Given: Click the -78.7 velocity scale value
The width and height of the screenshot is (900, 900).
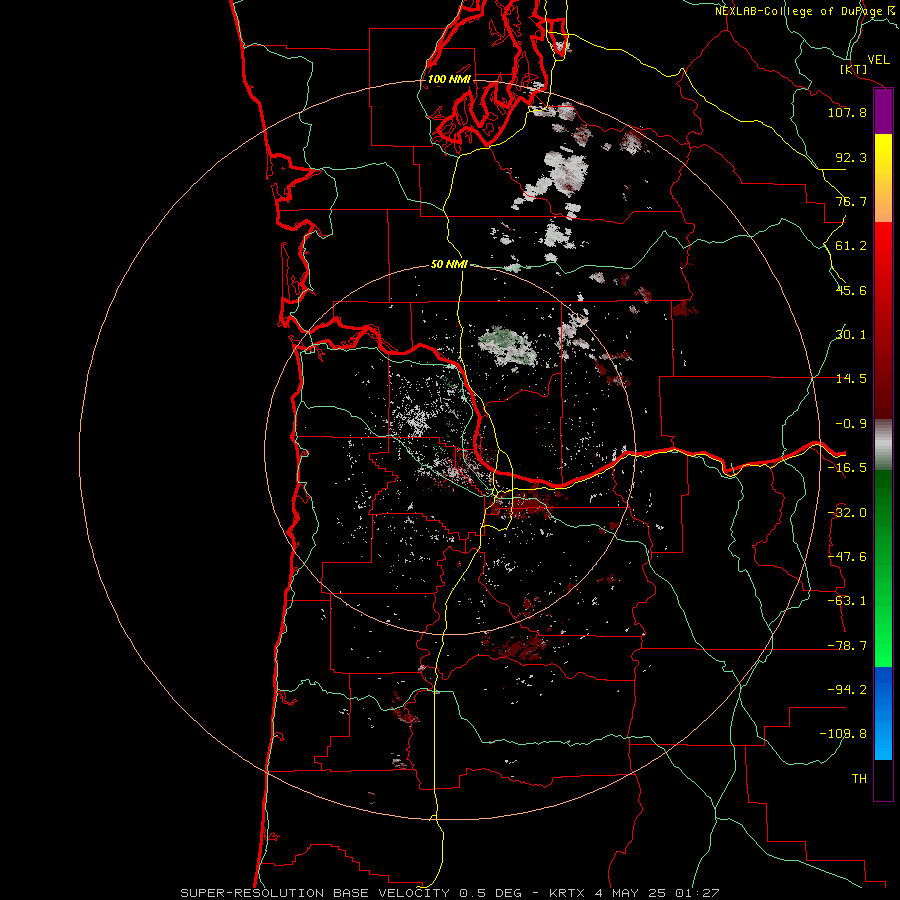Looking at the screenshot, I should 847,646.
